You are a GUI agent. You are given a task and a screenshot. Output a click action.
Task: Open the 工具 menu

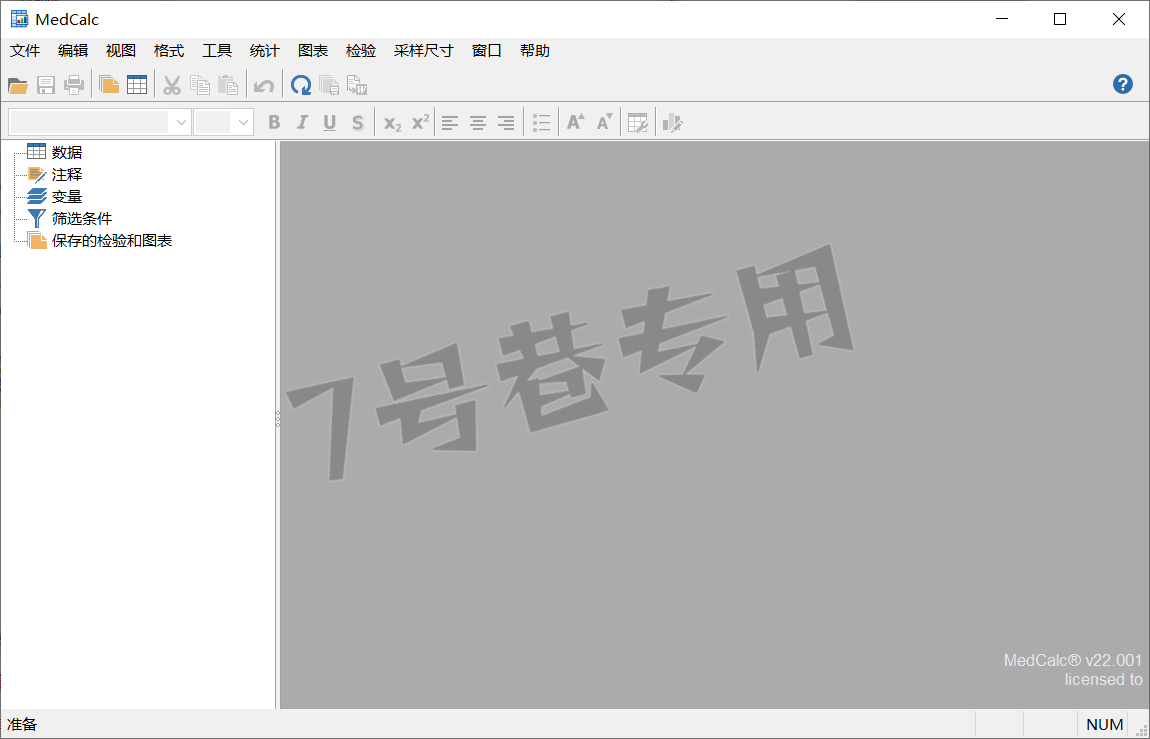tap(217, 51)
